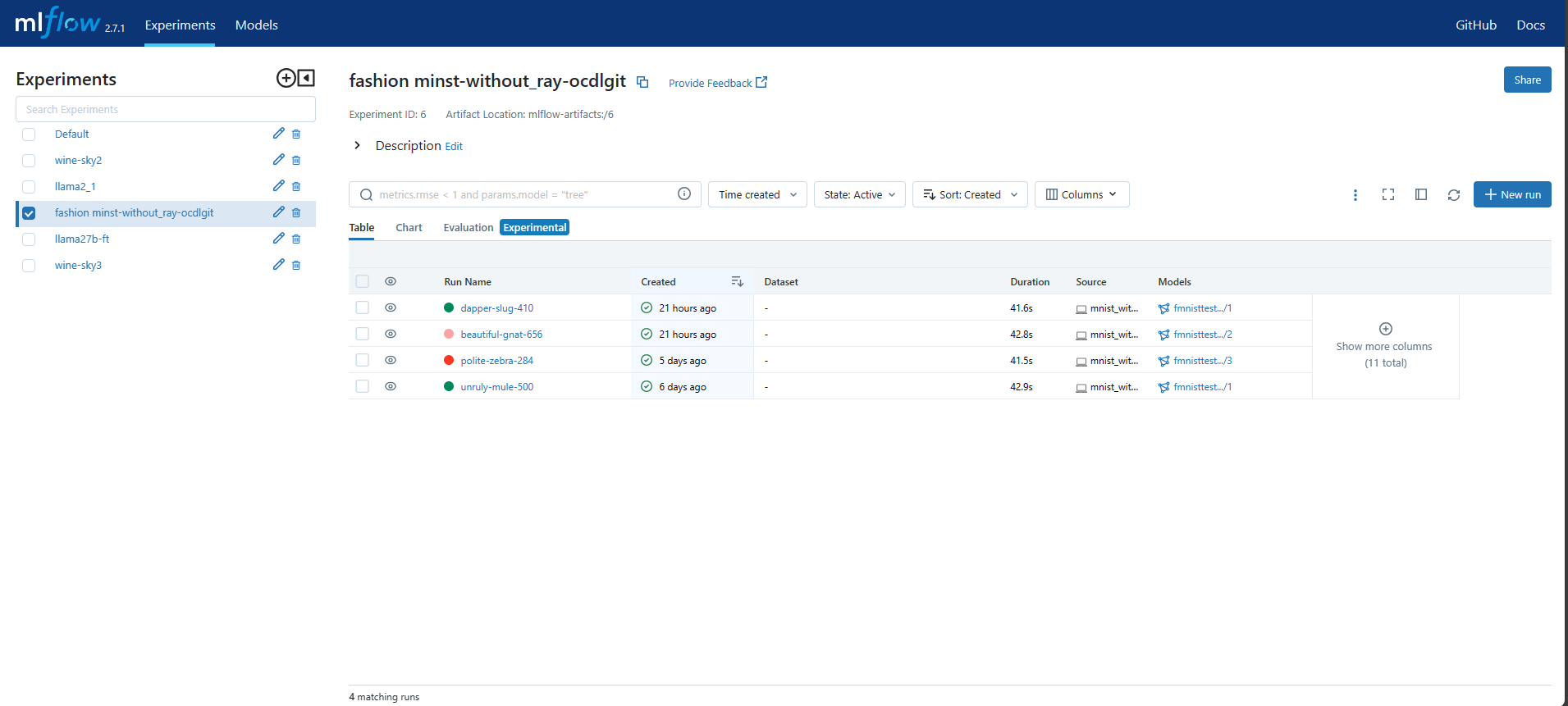Open the Time created dropdown
The image size is (1568, 706).
coord(757,195)
